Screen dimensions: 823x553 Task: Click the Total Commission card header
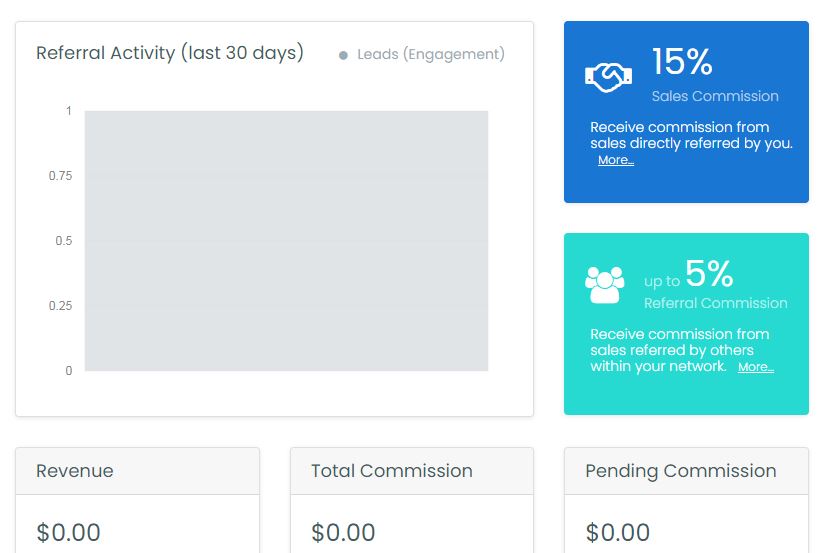[x=391, y=471]
